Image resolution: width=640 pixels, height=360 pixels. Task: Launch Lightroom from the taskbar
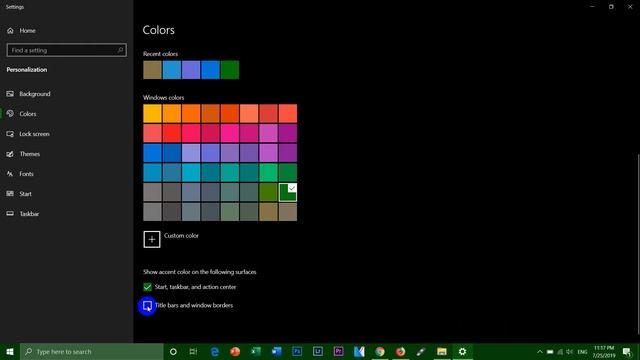[318, 351]
